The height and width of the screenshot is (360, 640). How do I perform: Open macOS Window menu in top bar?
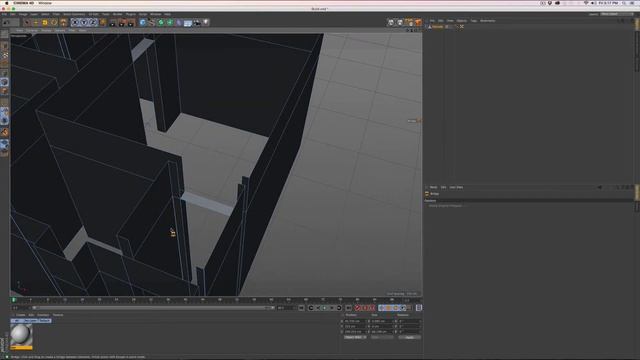45,3
